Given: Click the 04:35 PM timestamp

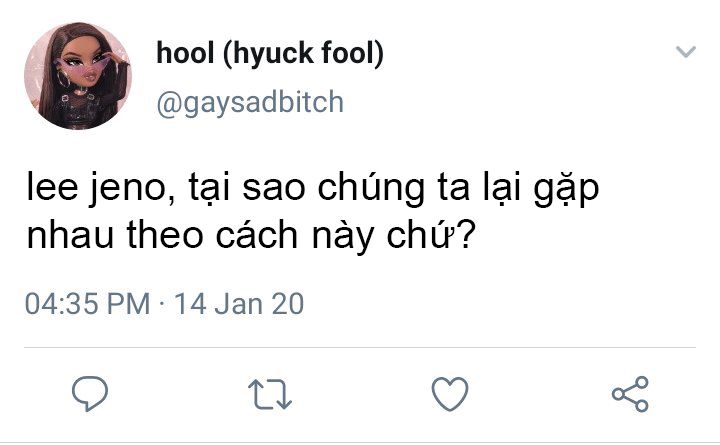Looking at the screenshot, I should click(88, 304).
